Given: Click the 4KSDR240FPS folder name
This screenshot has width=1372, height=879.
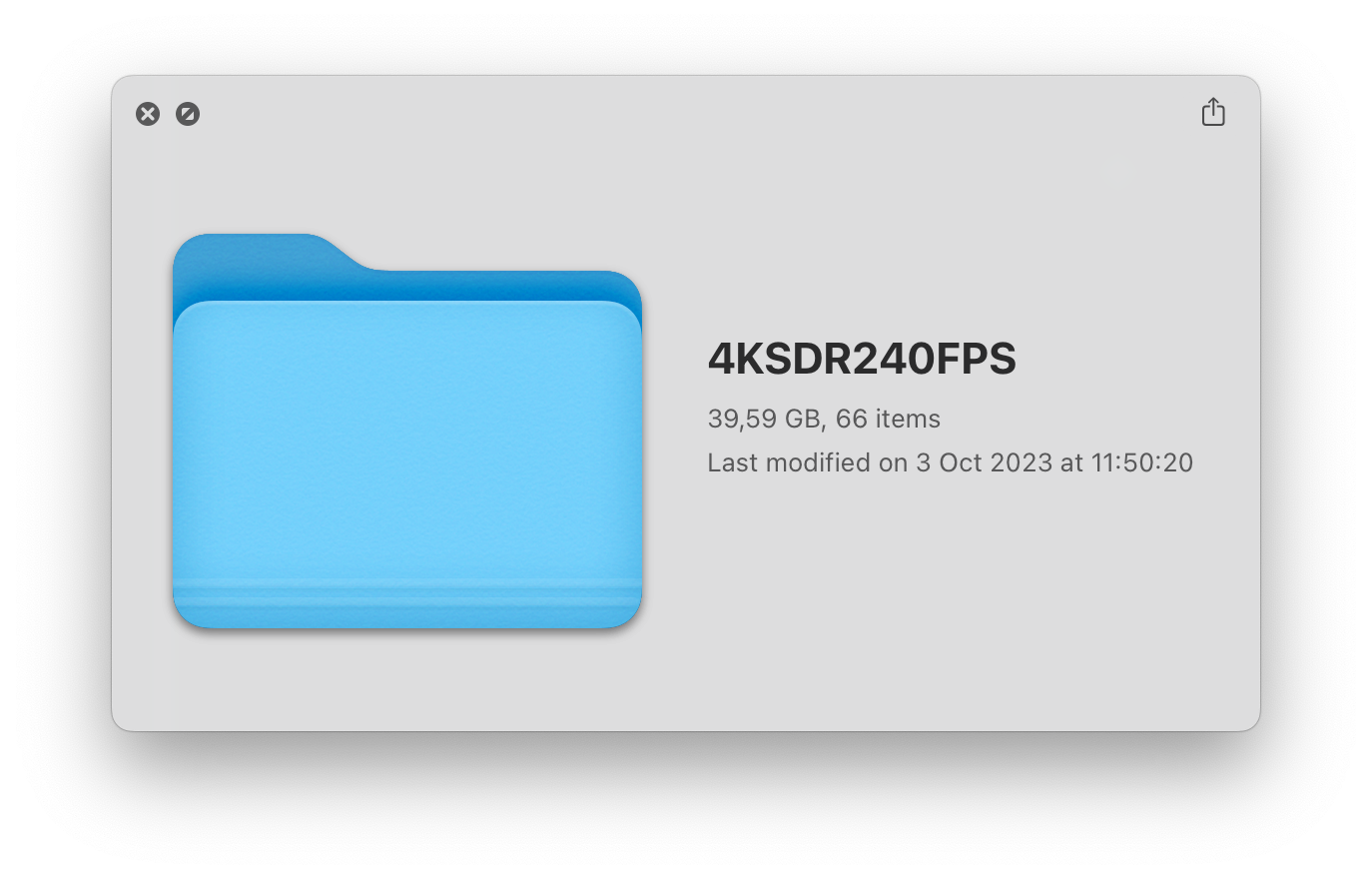Looking at the screenshot, I should click(x=862, y=359).
